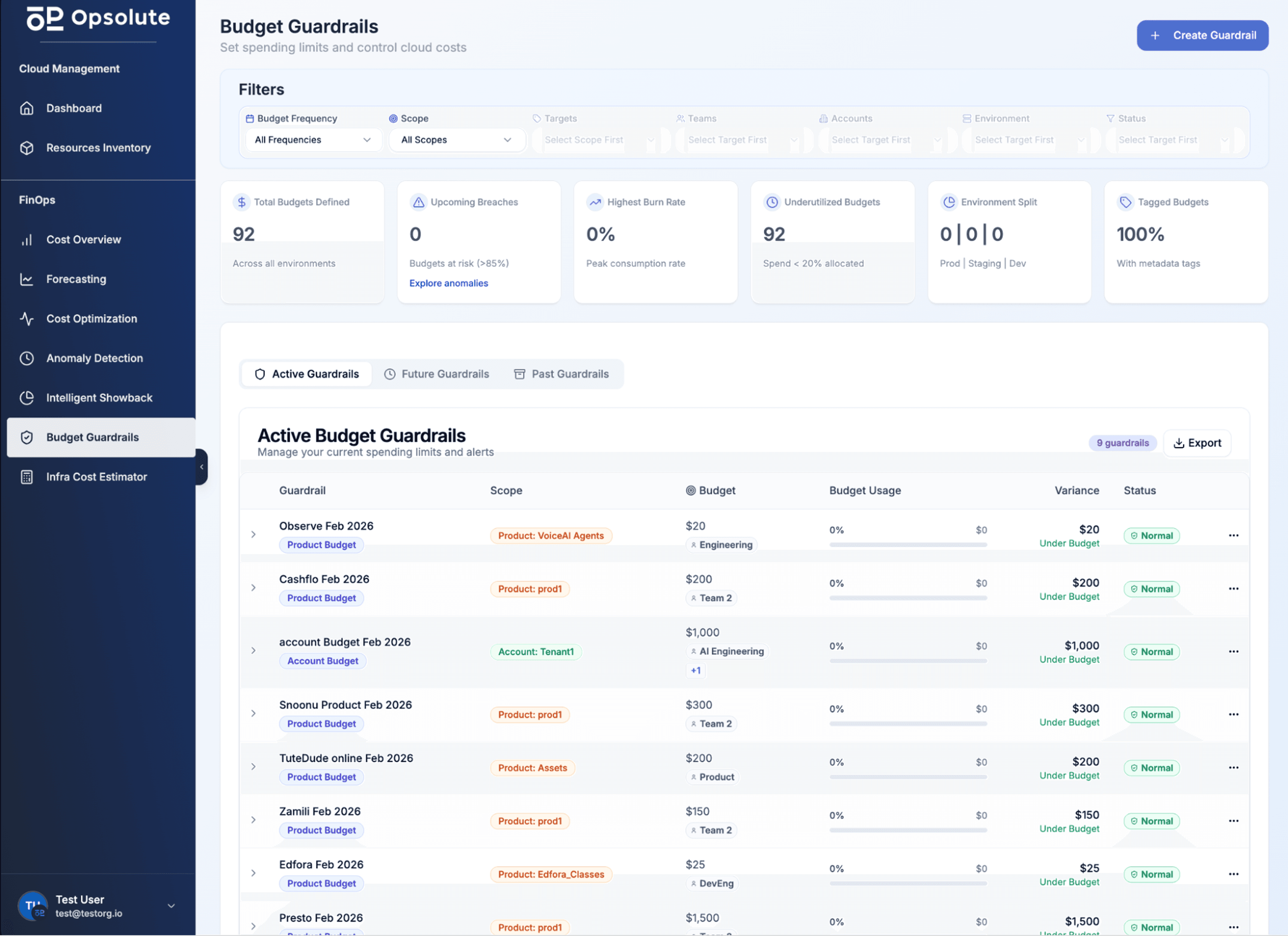Click the Infra Cost Estimator calculator icon
This screenshot has width=1288, height=936.
(27, 477)
